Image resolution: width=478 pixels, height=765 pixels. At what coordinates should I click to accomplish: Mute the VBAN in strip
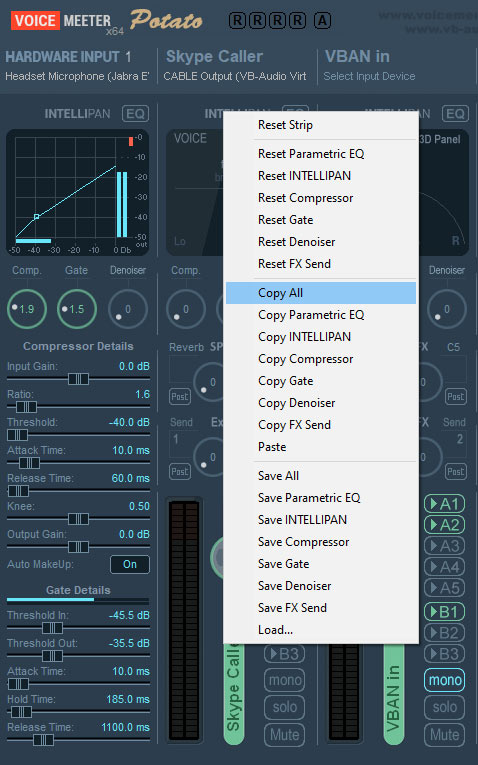tap(445, 734)
